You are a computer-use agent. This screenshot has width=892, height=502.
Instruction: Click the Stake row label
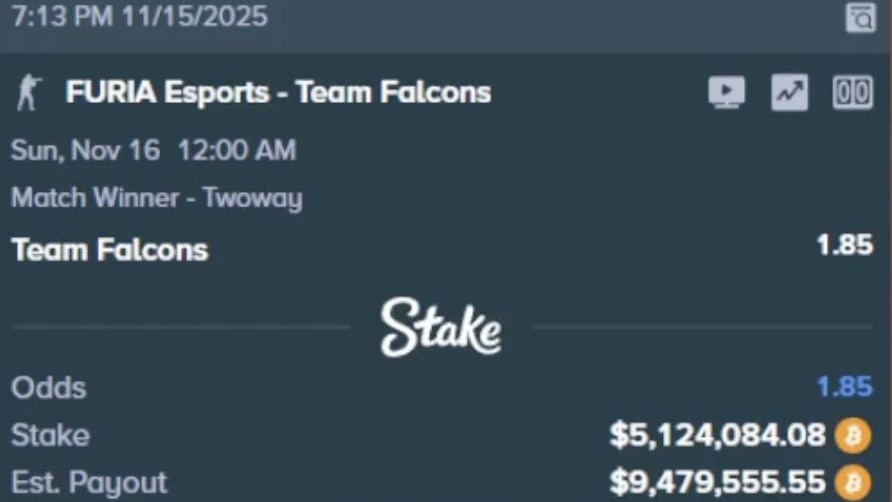point(50,435)
